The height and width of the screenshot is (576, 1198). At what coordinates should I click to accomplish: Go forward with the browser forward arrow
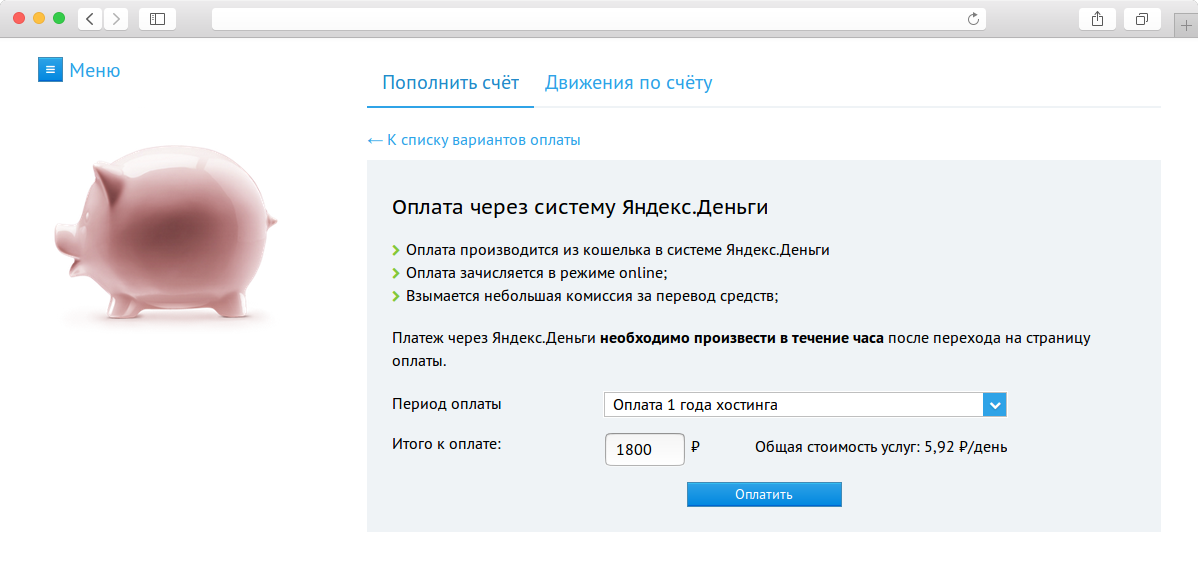click(x=116, y=19)
